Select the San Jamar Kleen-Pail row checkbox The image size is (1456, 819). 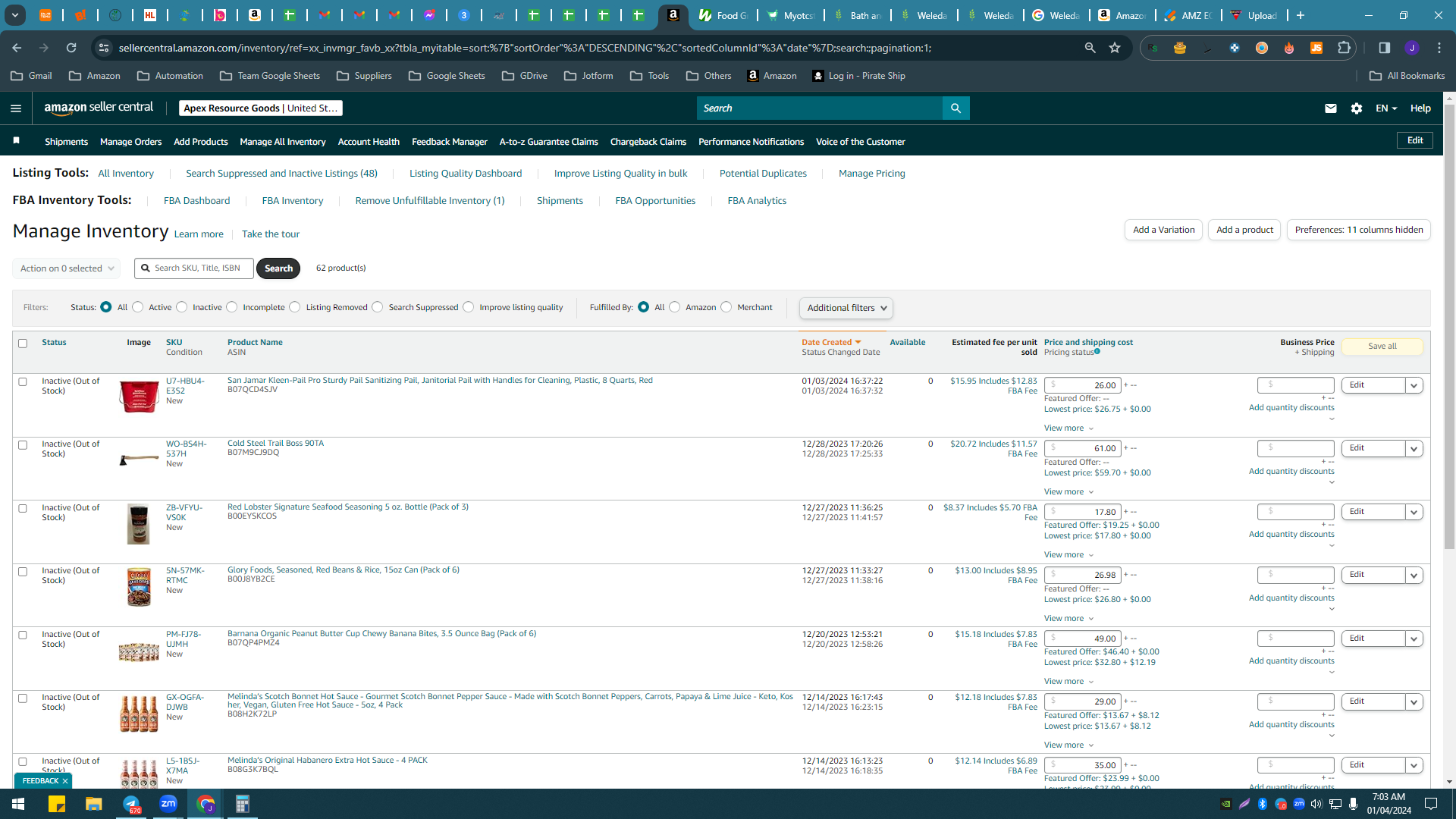coord(23,382)
